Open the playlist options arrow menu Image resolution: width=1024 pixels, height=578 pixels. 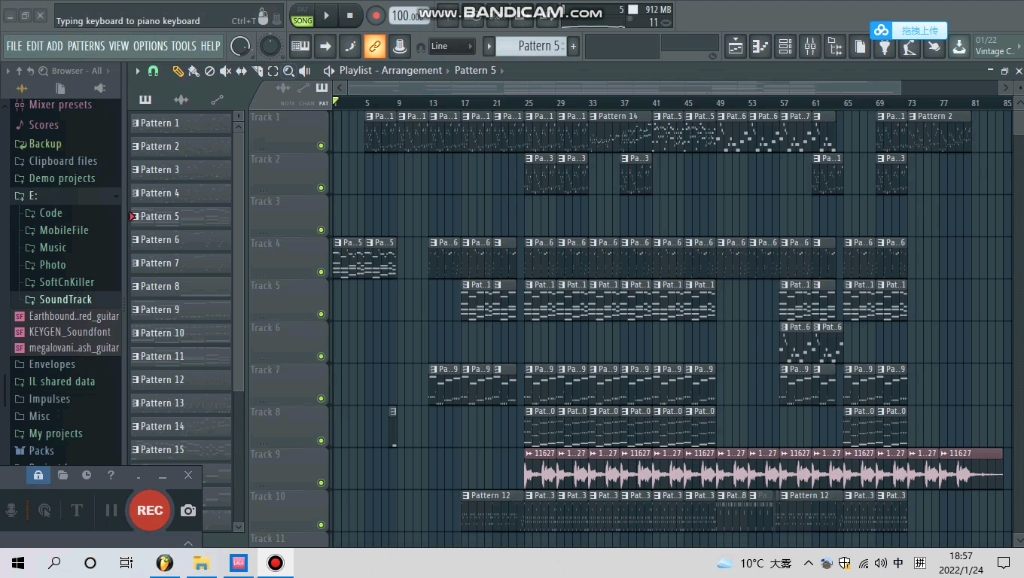tap(137, 71)
